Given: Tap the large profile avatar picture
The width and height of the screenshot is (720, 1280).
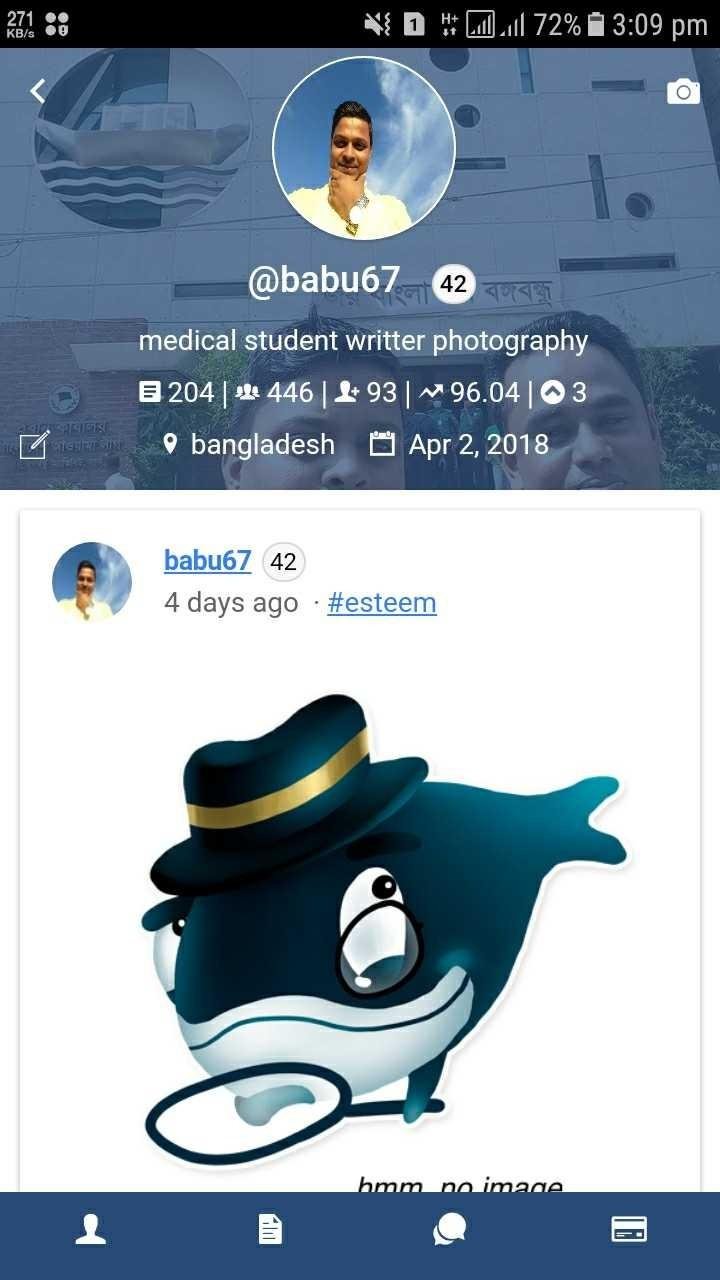Looking at the screenshot, I should 364,149.
